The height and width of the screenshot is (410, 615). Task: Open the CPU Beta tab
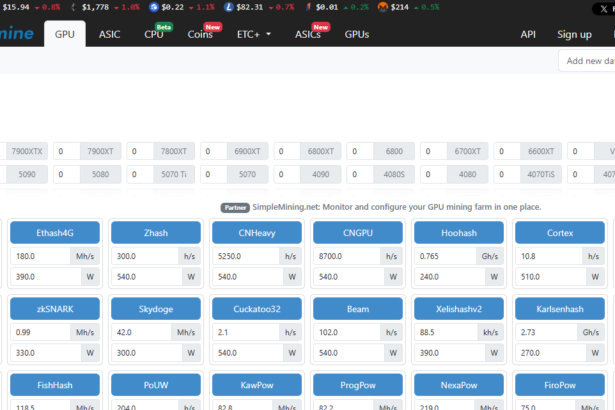coord(154,34)
